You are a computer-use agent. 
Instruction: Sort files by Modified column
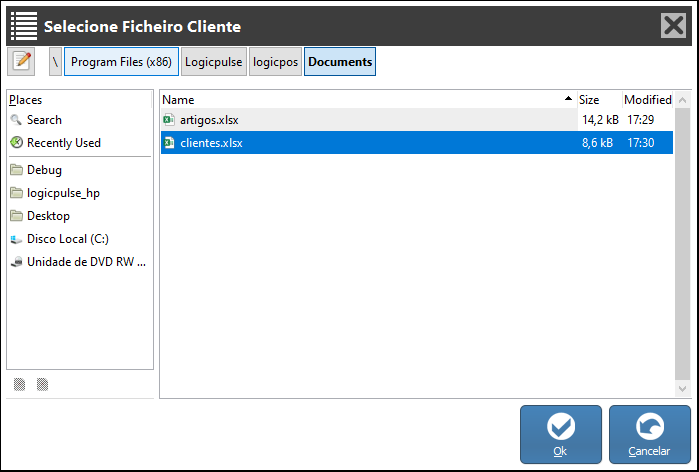tap(647, 100)
